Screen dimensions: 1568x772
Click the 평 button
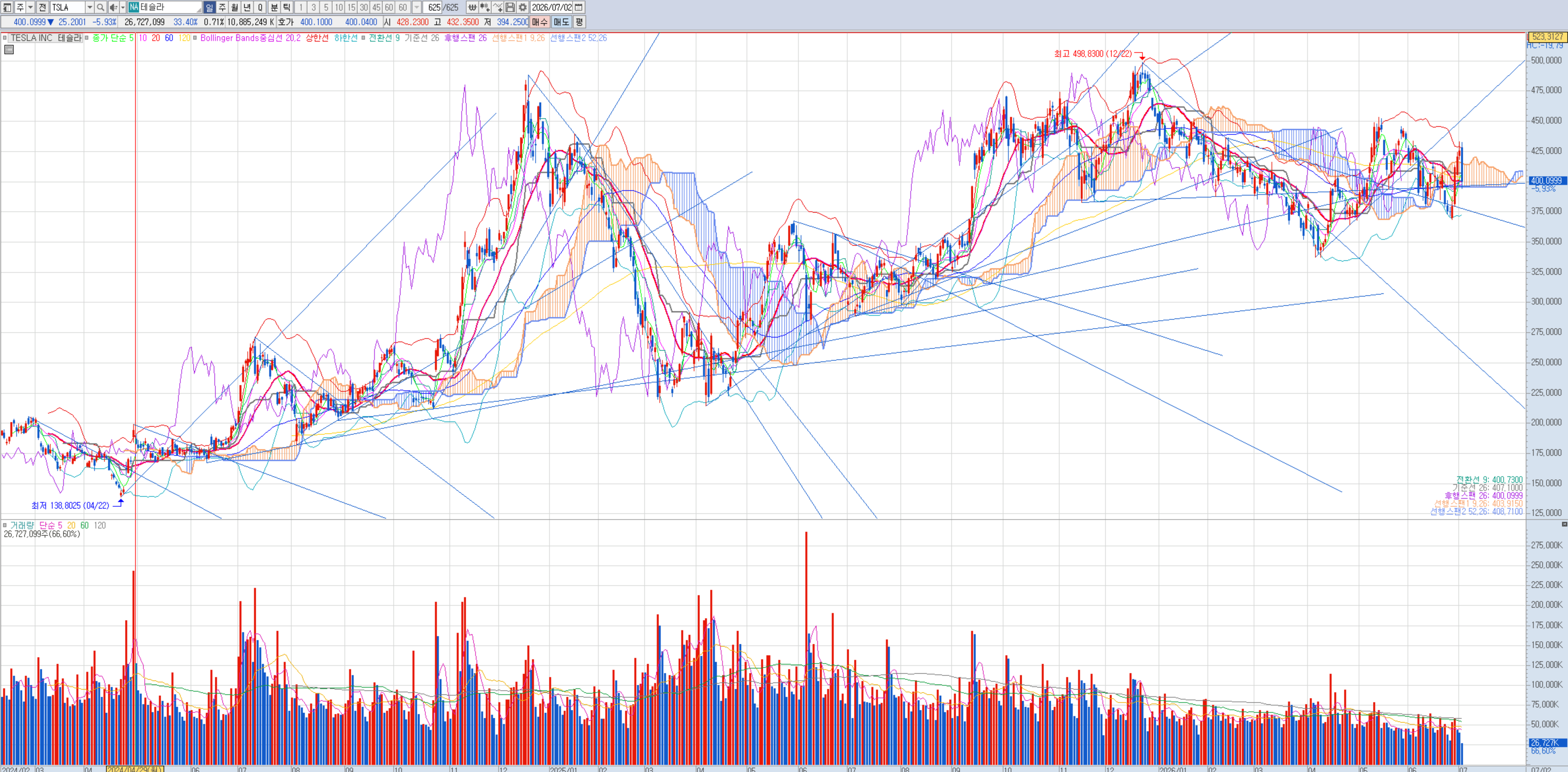pos(579,22)
